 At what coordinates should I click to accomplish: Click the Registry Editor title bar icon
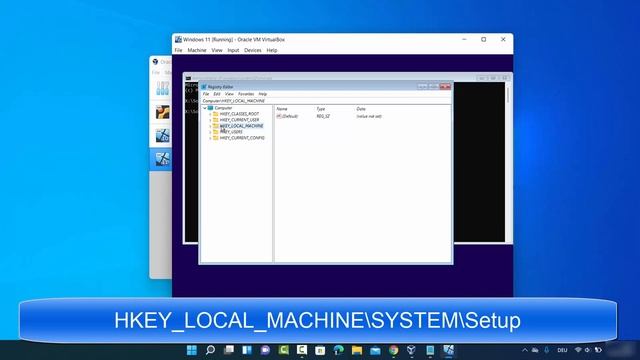coord(204,87)
